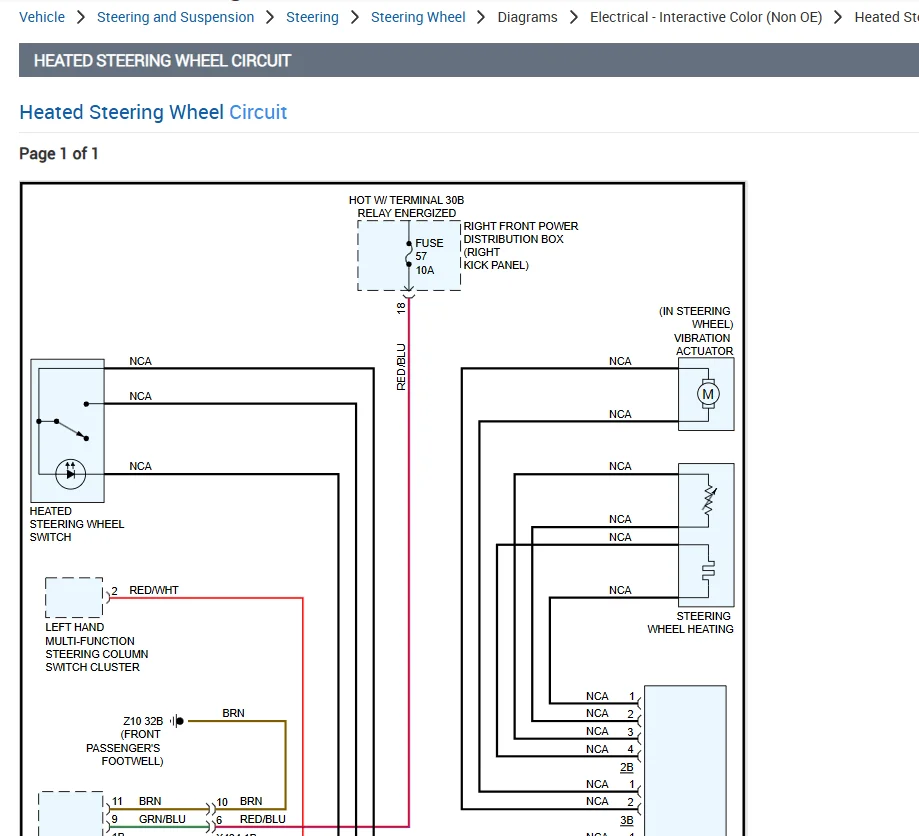Viewport: 919px width, 836px height.
Task: Go to Steering and Suspension breadcrumb
Action: click(175, 17)
